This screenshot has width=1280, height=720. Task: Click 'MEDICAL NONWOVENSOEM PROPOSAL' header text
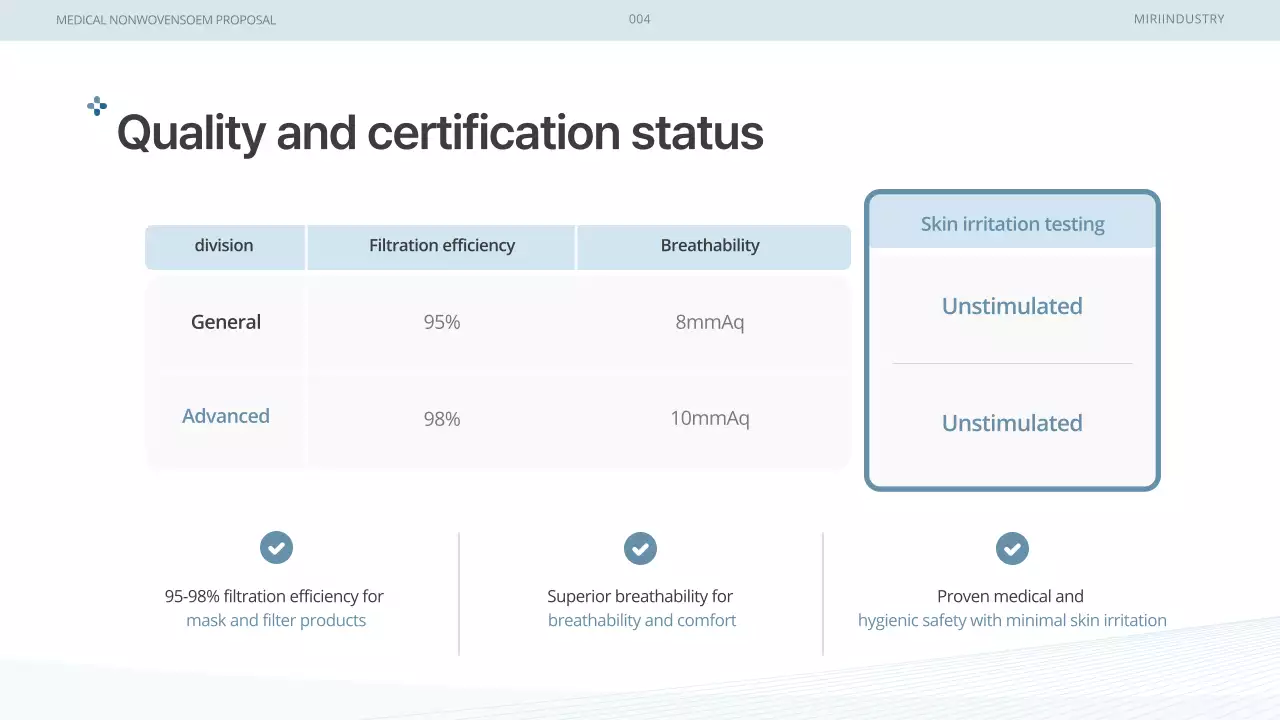[166, 20]
